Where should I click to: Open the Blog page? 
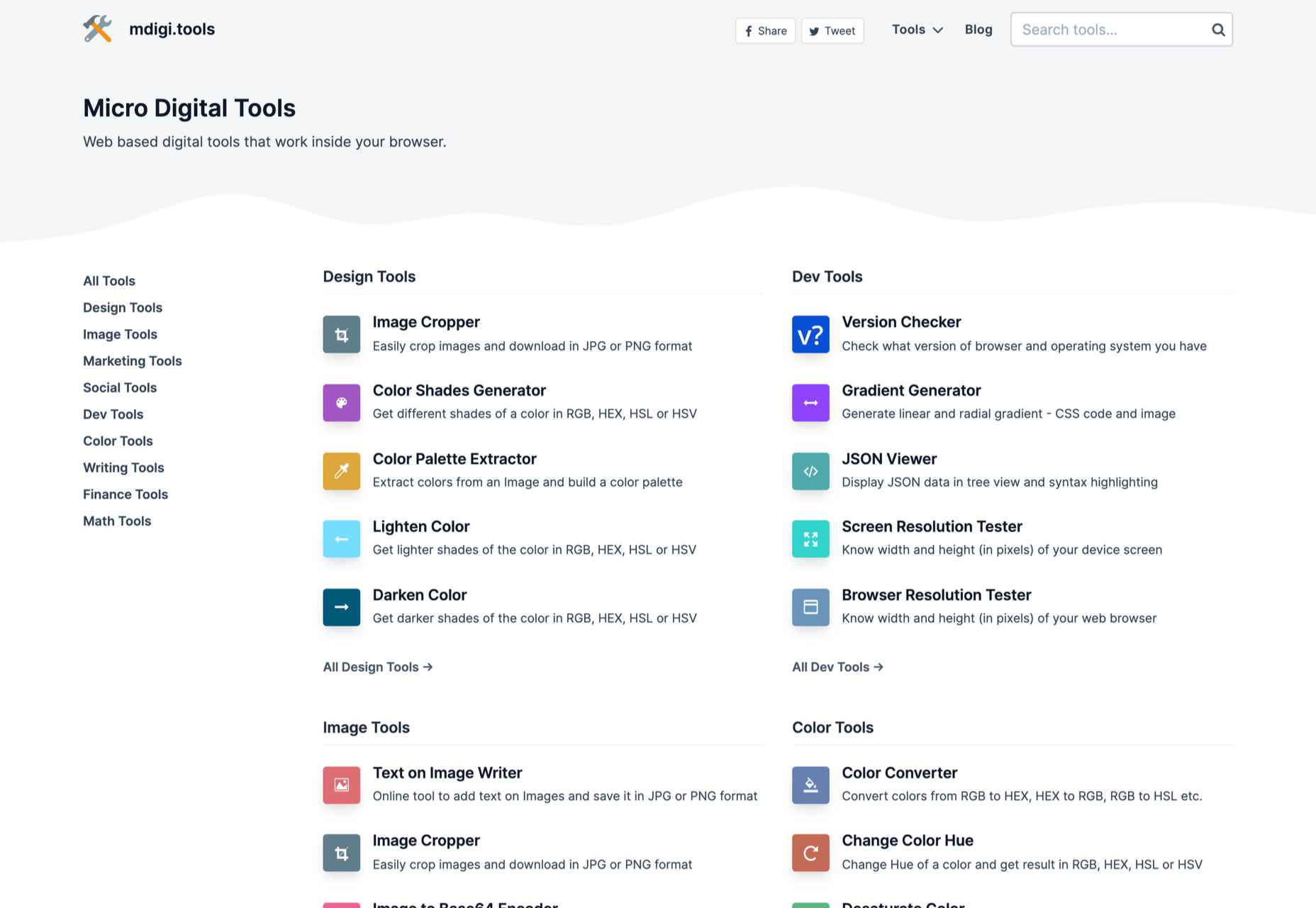pyautogui.click(x=978, y=30)
